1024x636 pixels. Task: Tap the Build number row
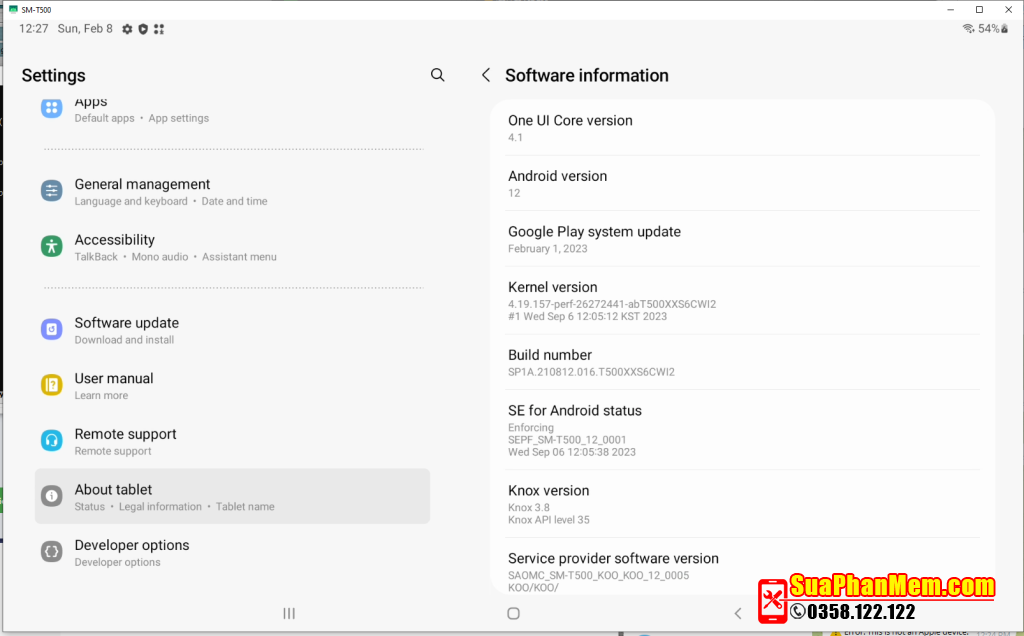coord(742,362)
